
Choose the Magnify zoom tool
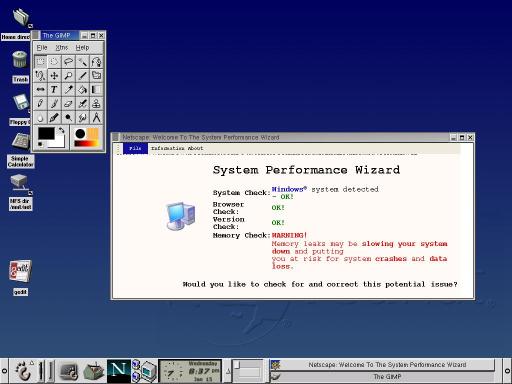click(x=68, y=76)
